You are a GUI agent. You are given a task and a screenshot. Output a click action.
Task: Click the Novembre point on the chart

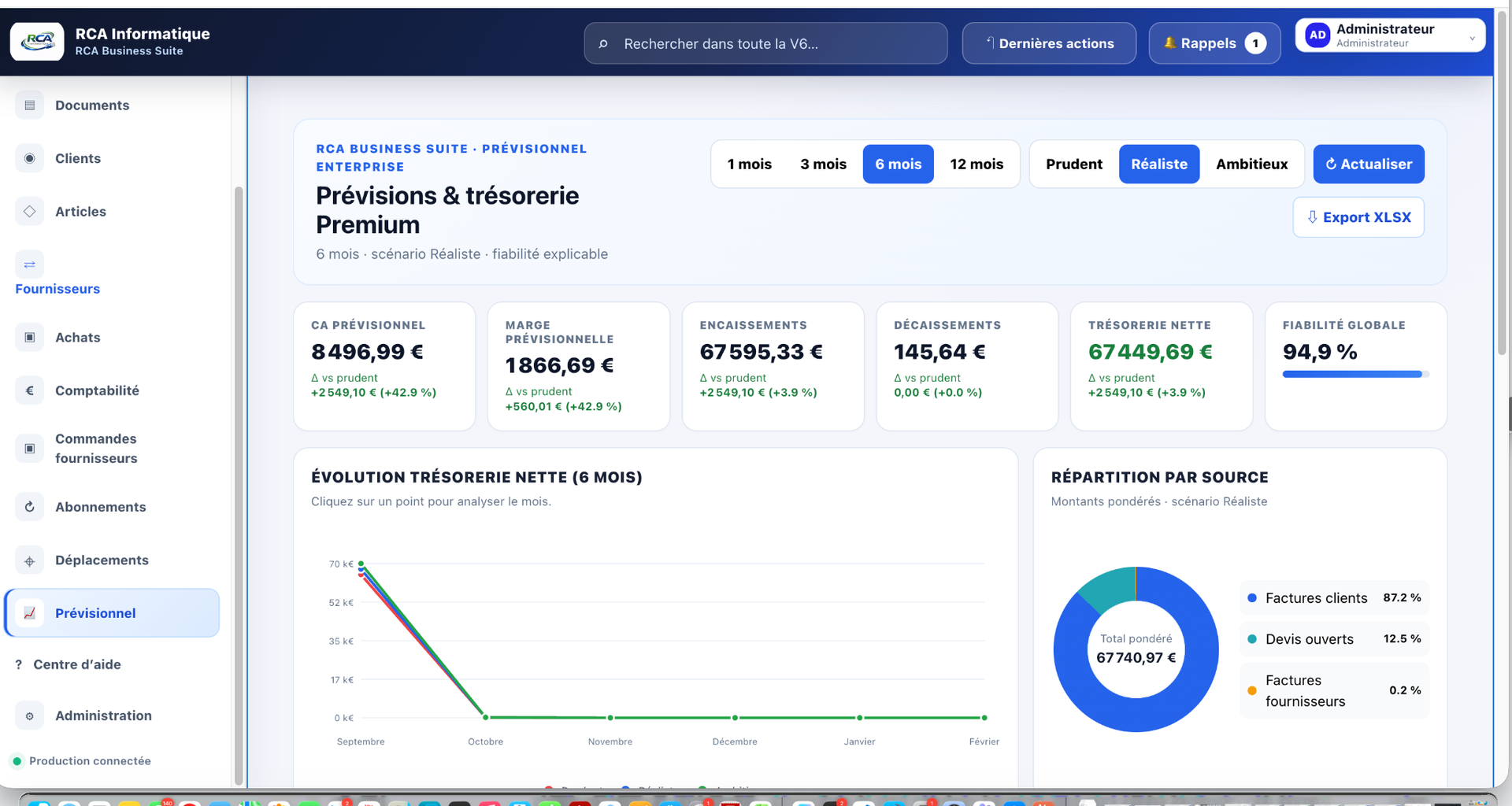pyautogui.click(x=610, y=718)
